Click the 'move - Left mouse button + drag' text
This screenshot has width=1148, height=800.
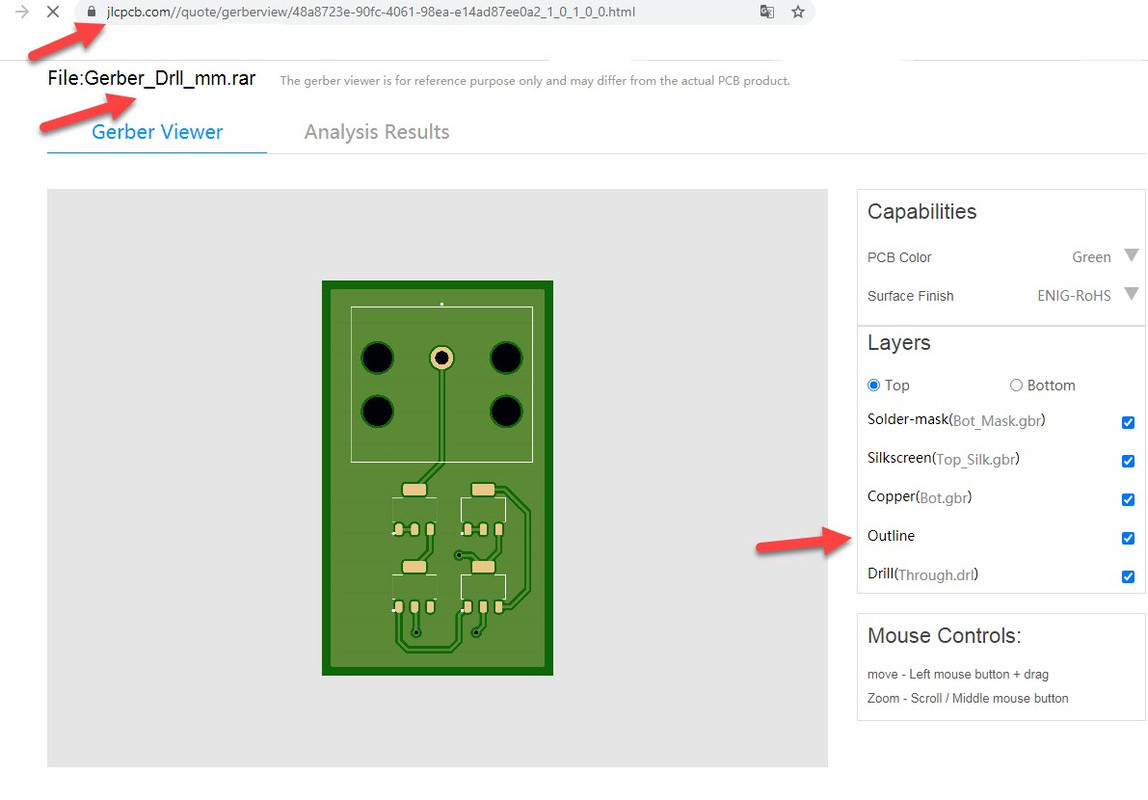click(x=958, y=674)
